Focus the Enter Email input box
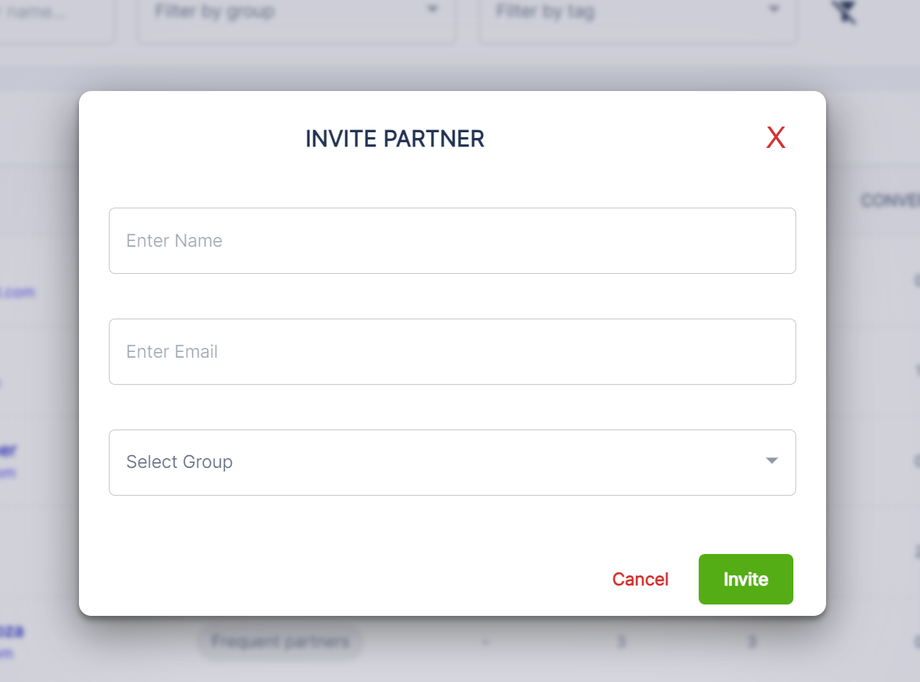 coord(452,352)
